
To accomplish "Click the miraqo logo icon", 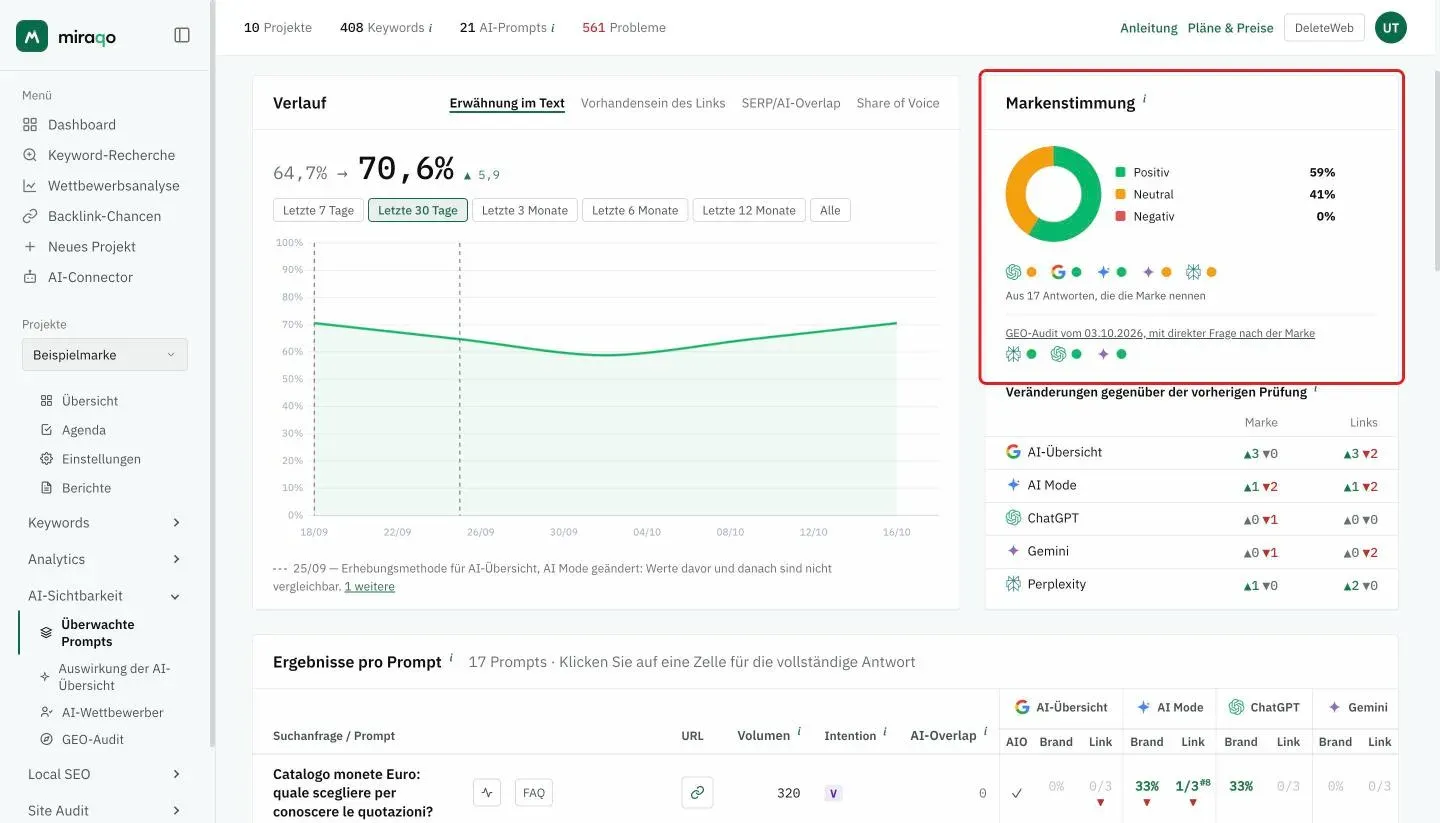I will (32, 36).
